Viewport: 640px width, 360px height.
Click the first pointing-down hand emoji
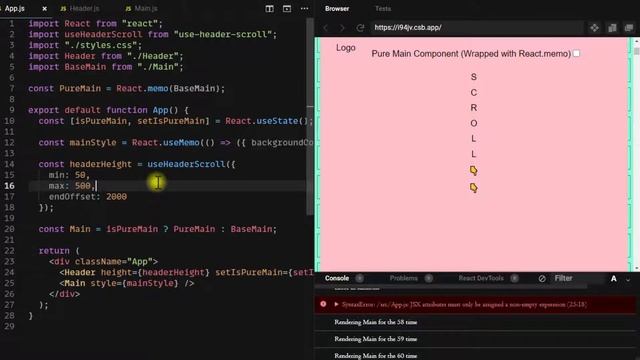click(x=473, y=171)
